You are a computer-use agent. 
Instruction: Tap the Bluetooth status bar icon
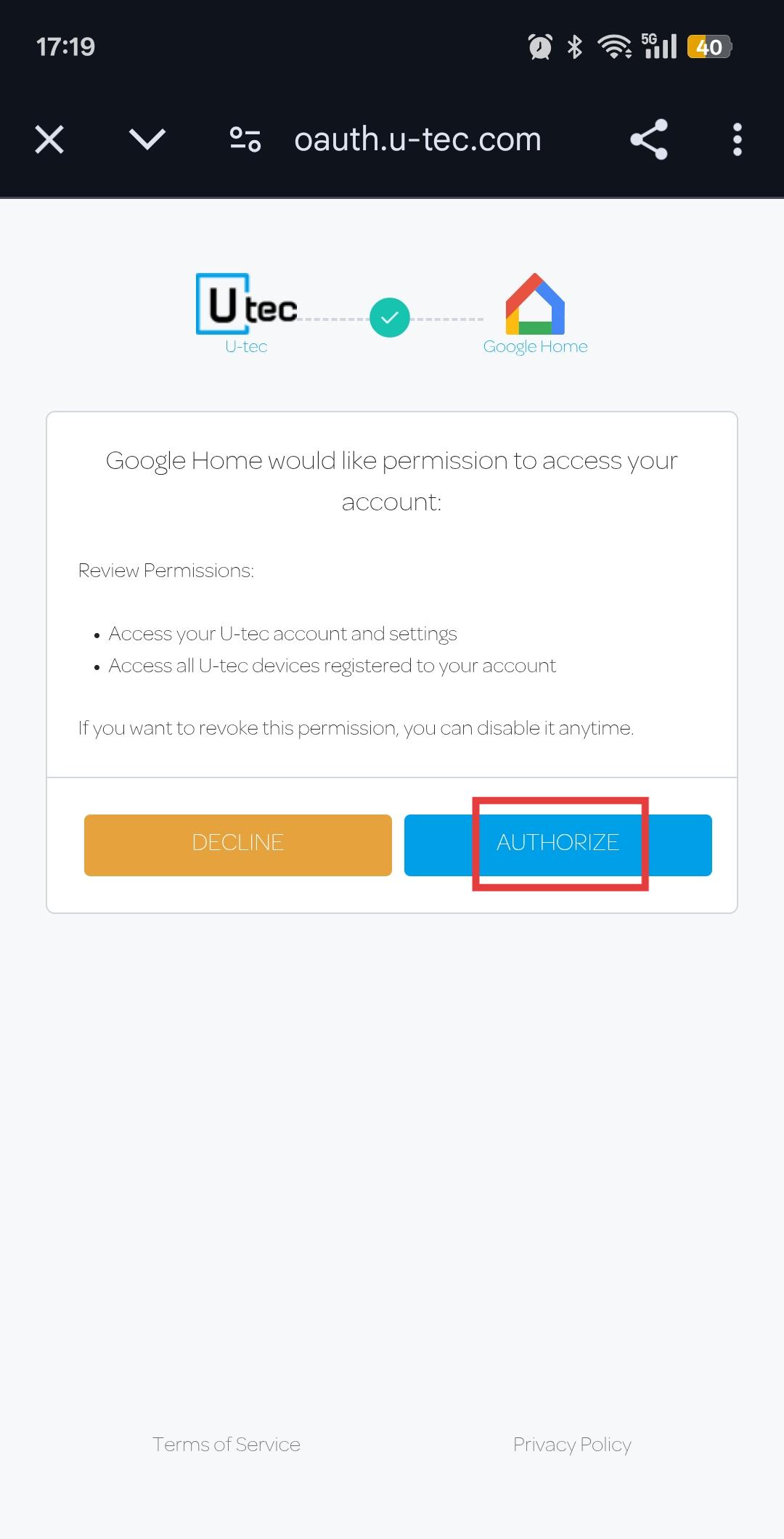coord(575,47)
